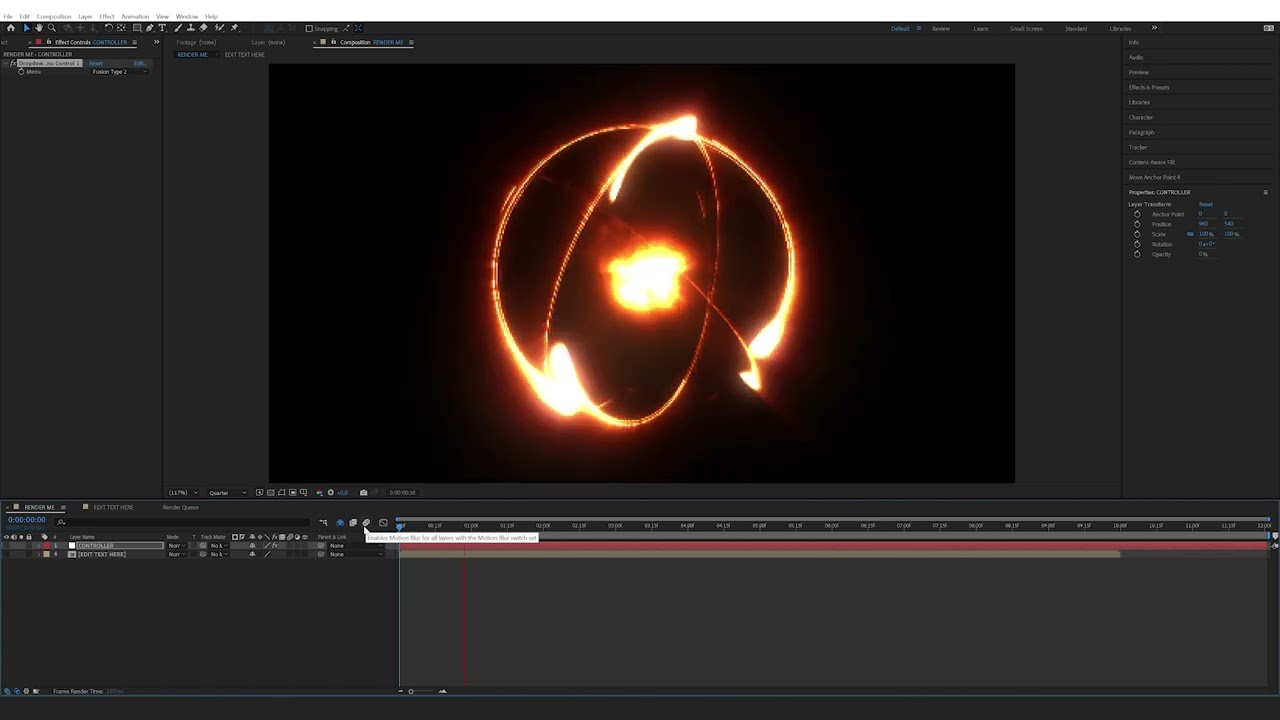Switch to EDIT TEXT HERE timeline tab
The width and height of the screenshot is (1280, 720).
click(113, 507)
